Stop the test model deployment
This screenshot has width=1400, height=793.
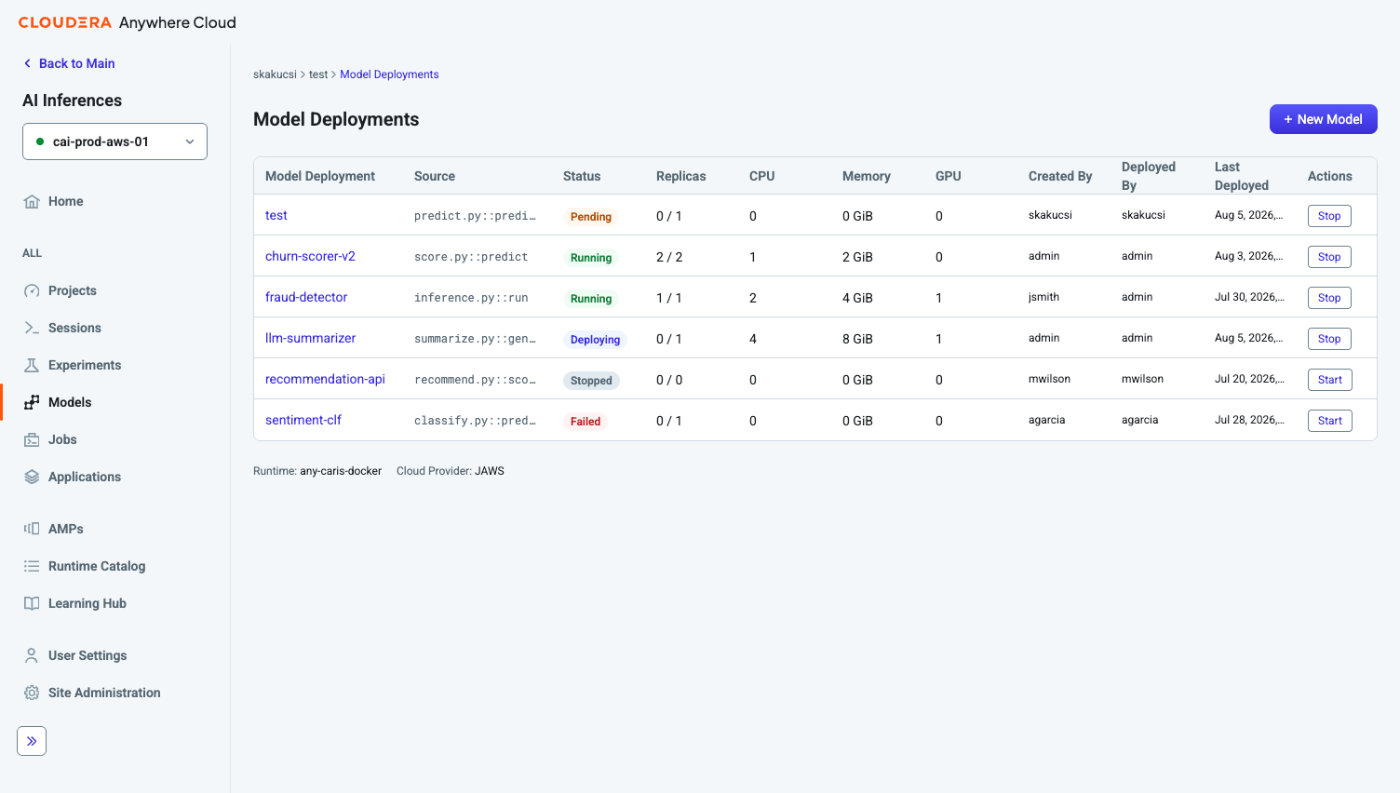pos(1329,216)
